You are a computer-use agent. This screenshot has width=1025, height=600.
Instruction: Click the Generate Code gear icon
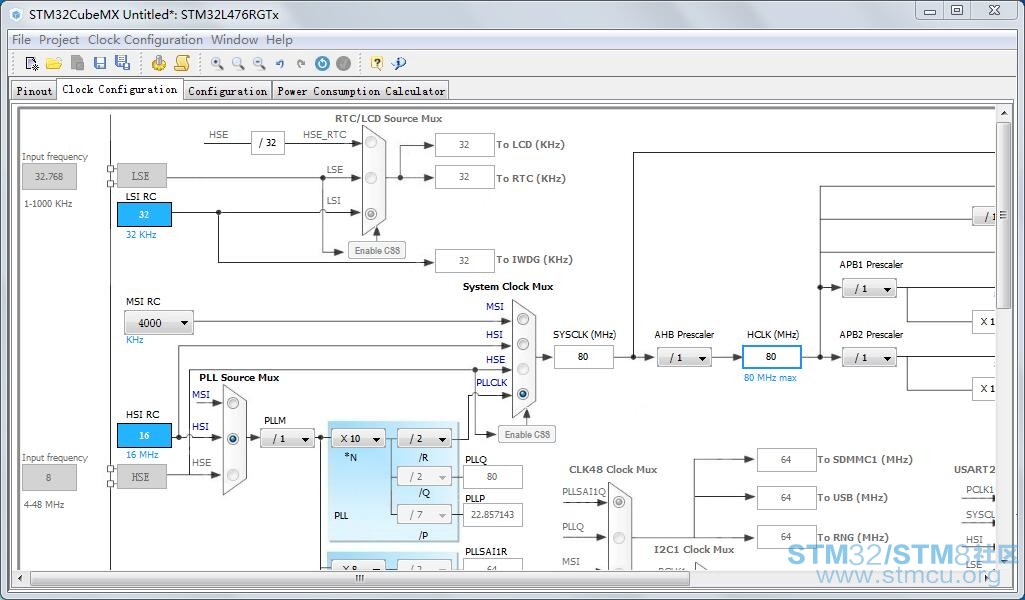tap(158, 63)
